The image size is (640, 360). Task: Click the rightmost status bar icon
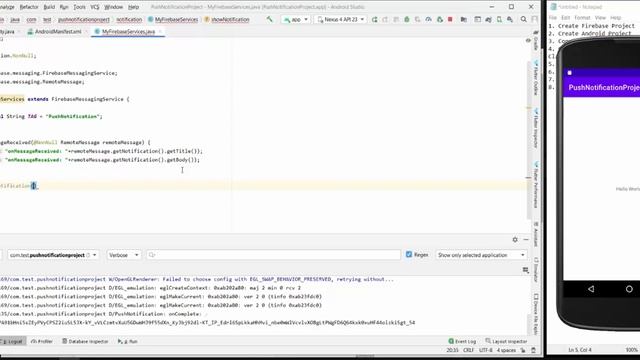click(533, 350)
